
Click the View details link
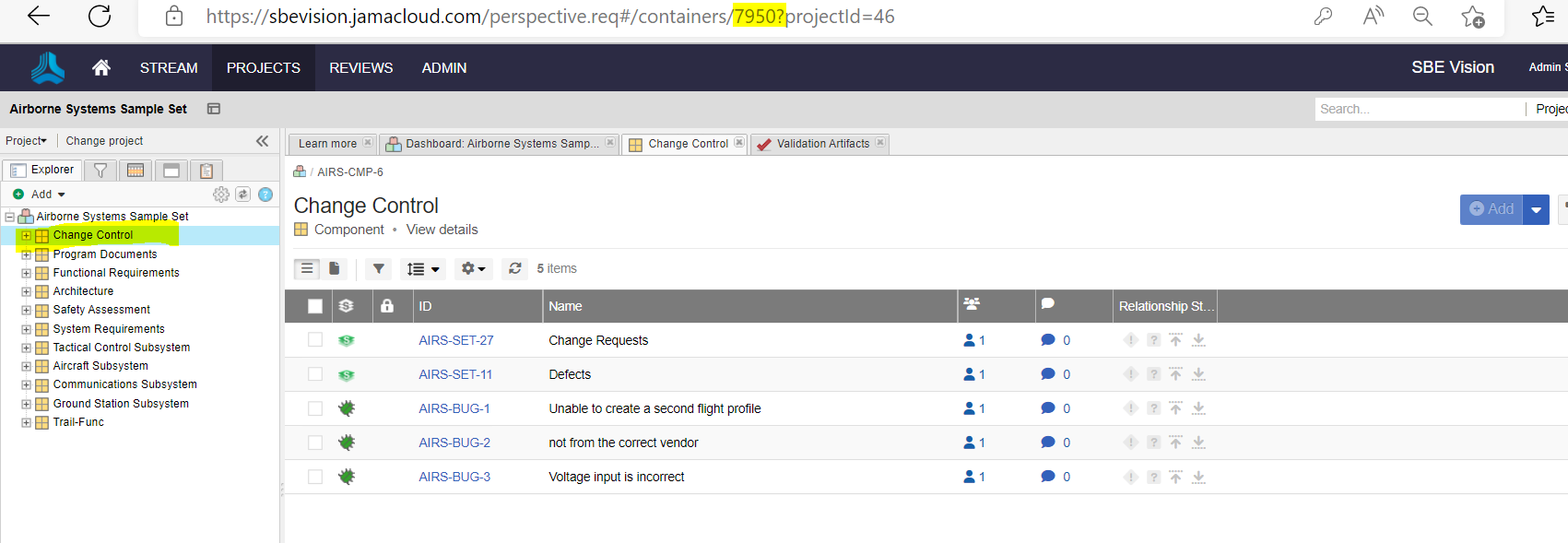442,230
